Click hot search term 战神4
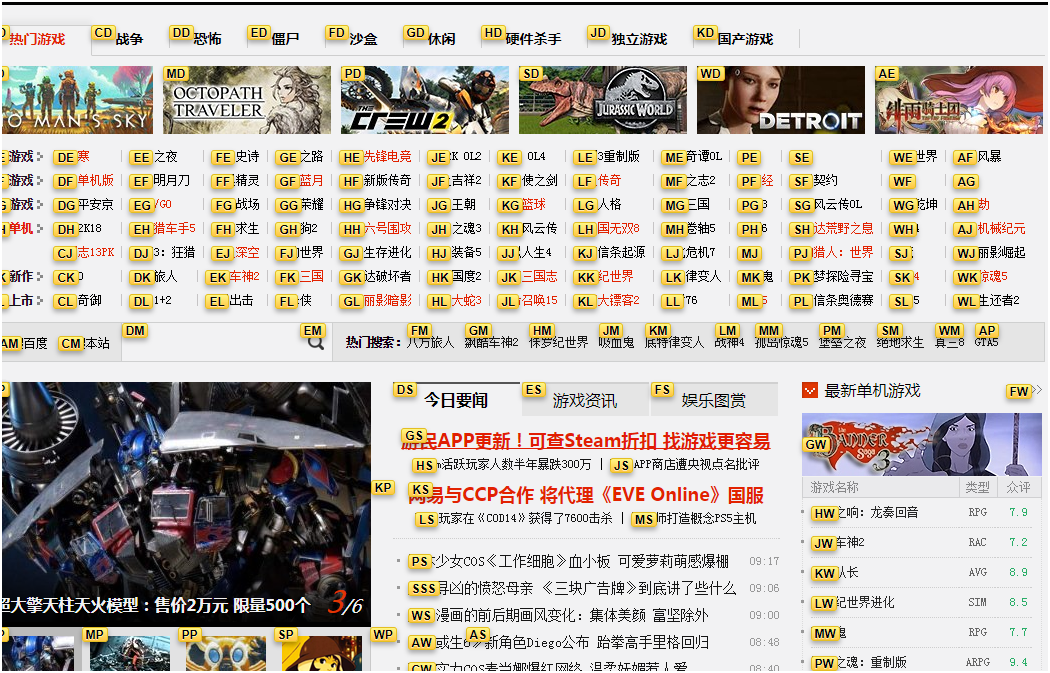 coord(729,343)
